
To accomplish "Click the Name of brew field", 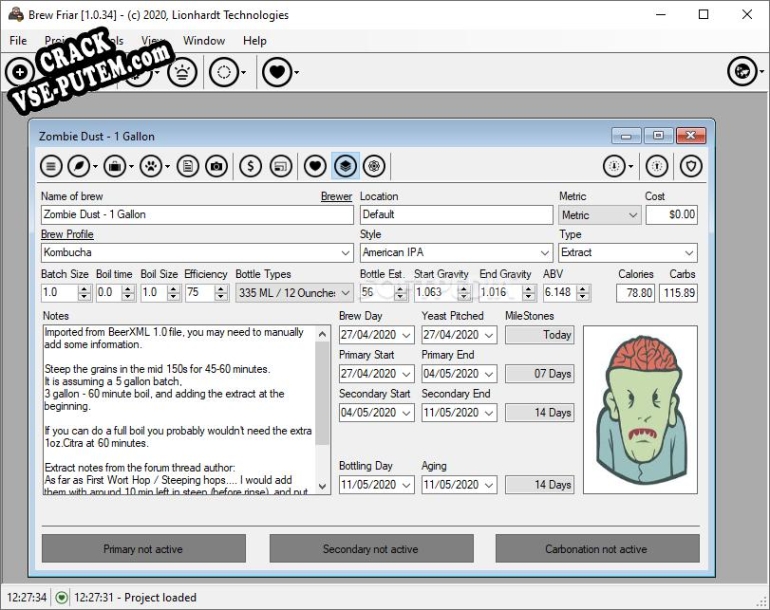I will 197,215.
